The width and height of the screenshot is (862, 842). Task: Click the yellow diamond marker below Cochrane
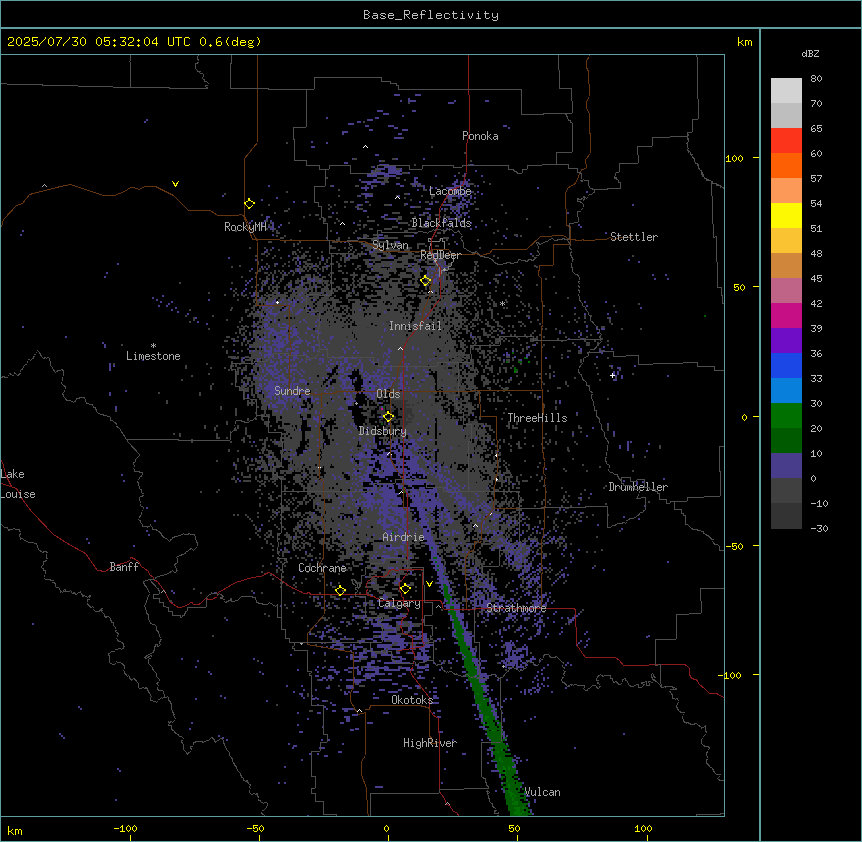click(x=340, y=591)
